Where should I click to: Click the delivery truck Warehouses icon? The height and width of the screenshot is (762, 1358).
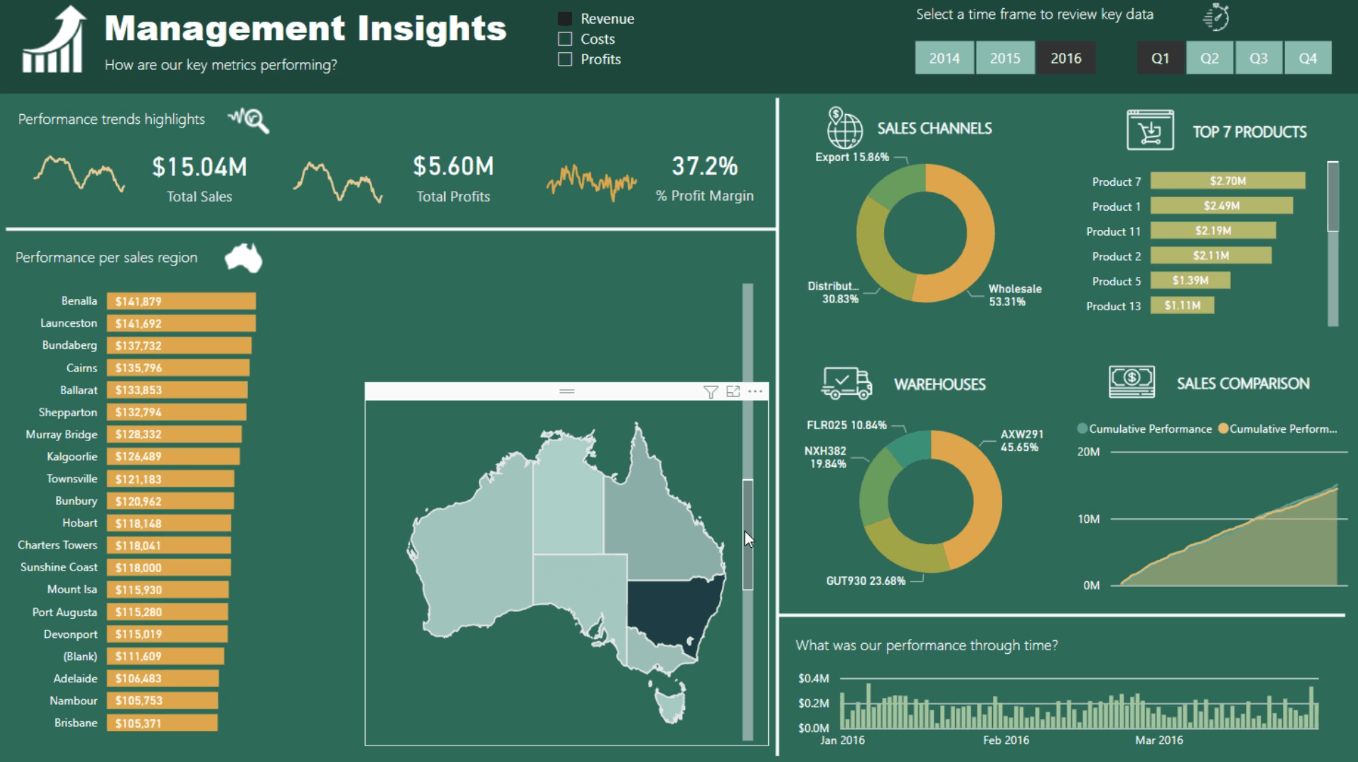tap(846, 383)
